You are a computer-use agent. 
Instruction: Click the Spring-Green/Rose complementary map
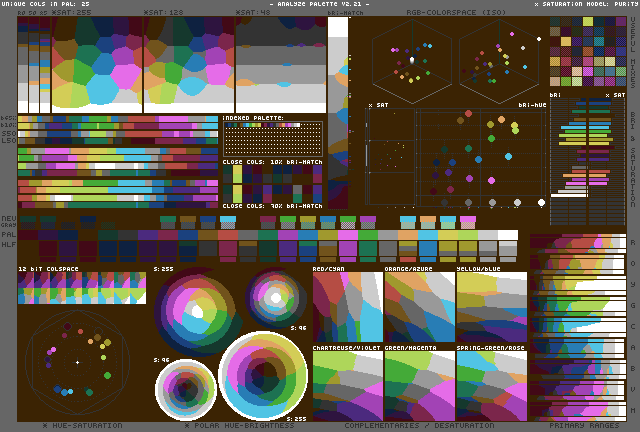pos(492,386)
